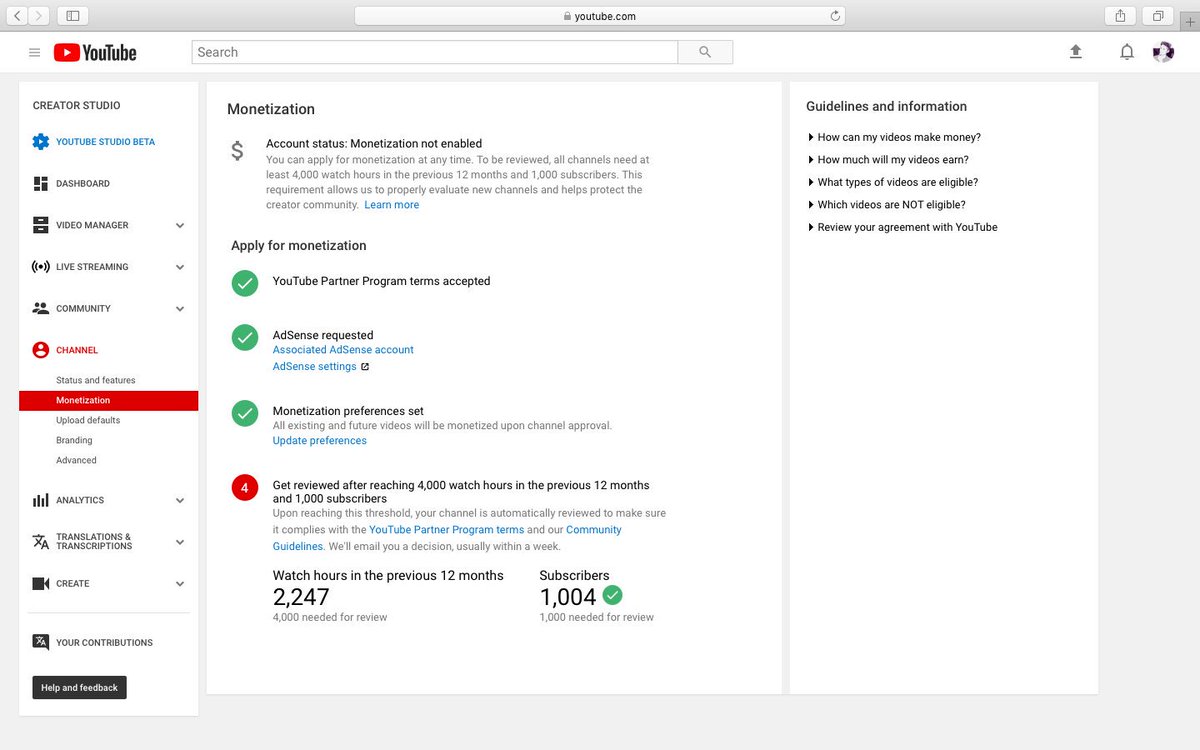Click the YouTube Studio Beta gear icon
The image size is (1200, 750).
(x=40, y=142)
